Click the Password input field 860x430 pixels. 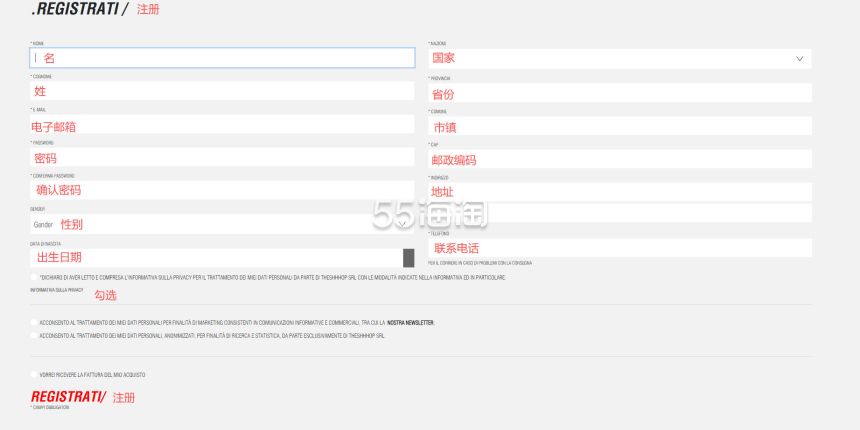click(222, 158)
